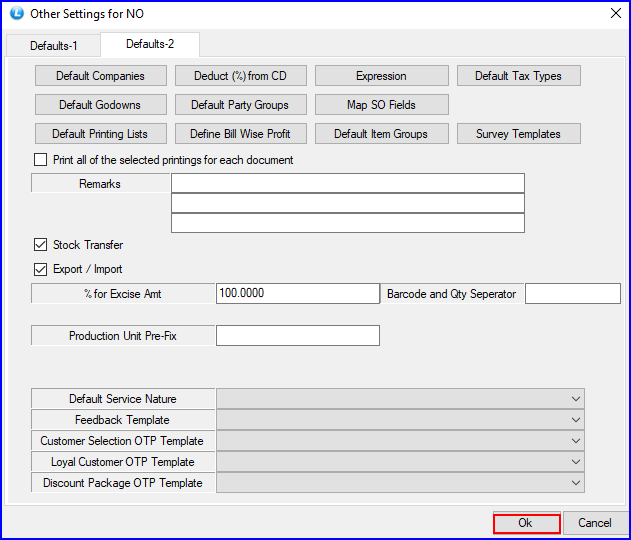This screenshot has height=540, width=631.
Task: Click the Deduct (%) from CD button
Action: tap(241, 76)
